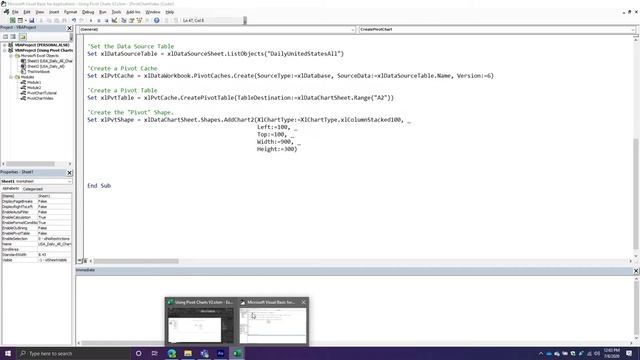Screen dimensions: 640x360
Task: Click StandardWidth property value 8.43
Action: coord(54,254)
